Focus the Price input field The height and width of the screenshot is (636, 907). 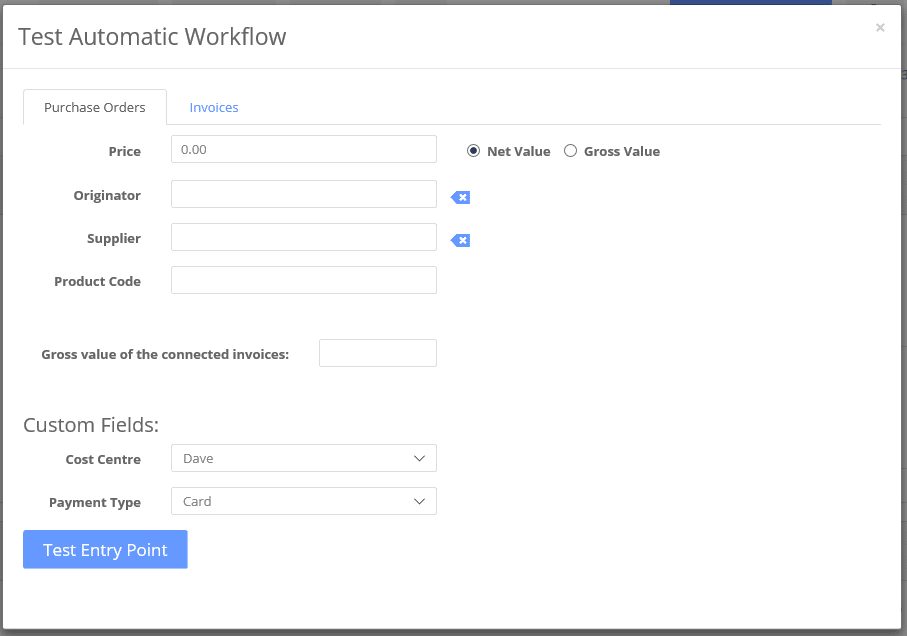(x=304, y=149)
